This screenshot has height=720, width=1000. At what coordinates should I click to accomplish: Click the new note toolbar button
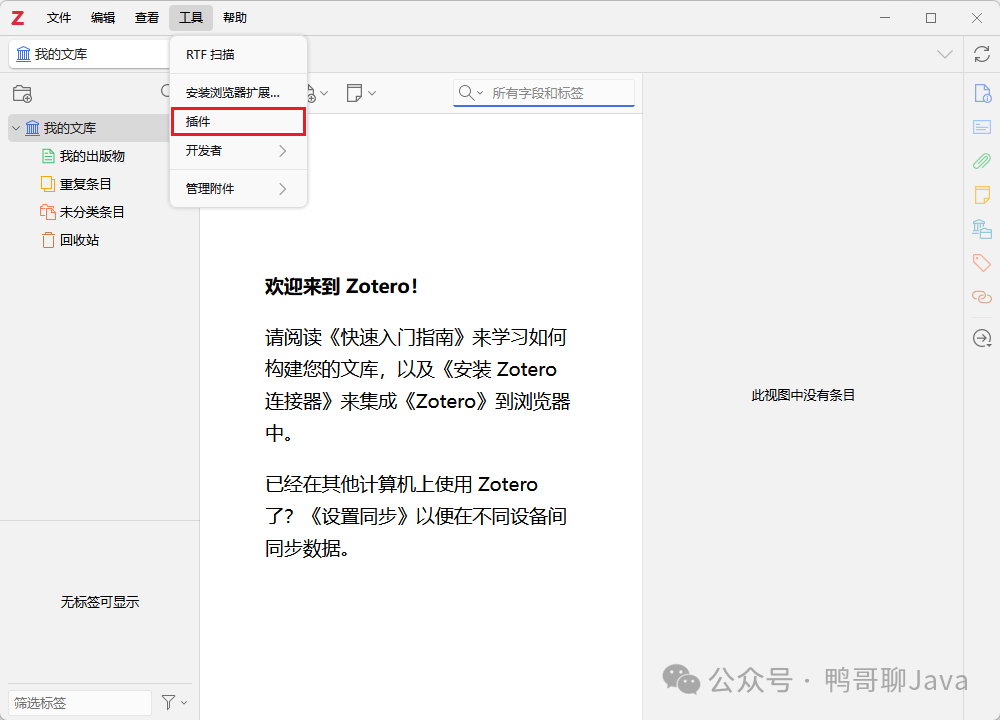(x=361, y=93)
